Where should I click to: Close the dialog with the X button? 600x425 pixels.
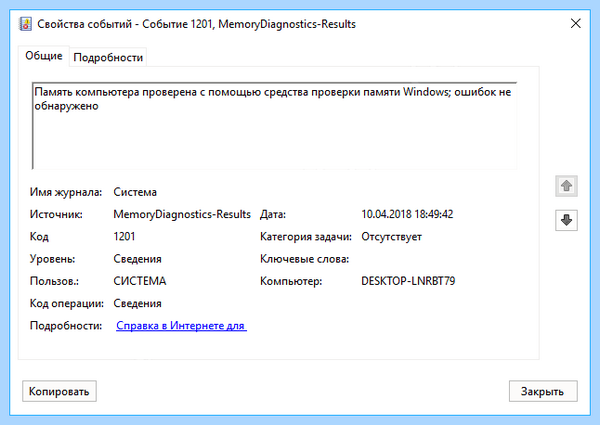(576, 23)
